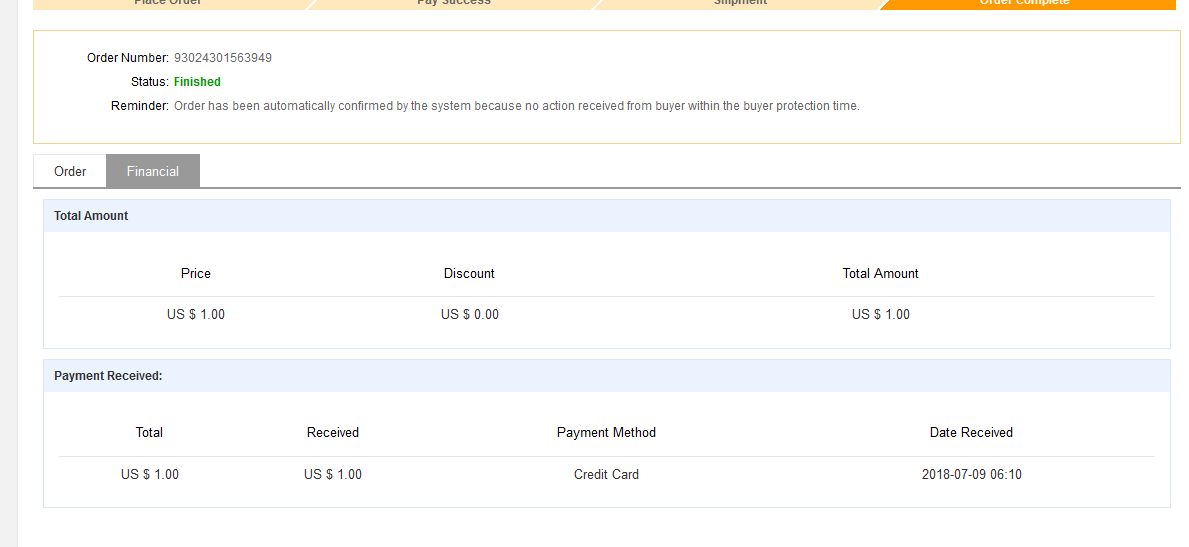Screen dimensions: 1189x547
Task: Select the Financial tab
Action: point(153,171)
